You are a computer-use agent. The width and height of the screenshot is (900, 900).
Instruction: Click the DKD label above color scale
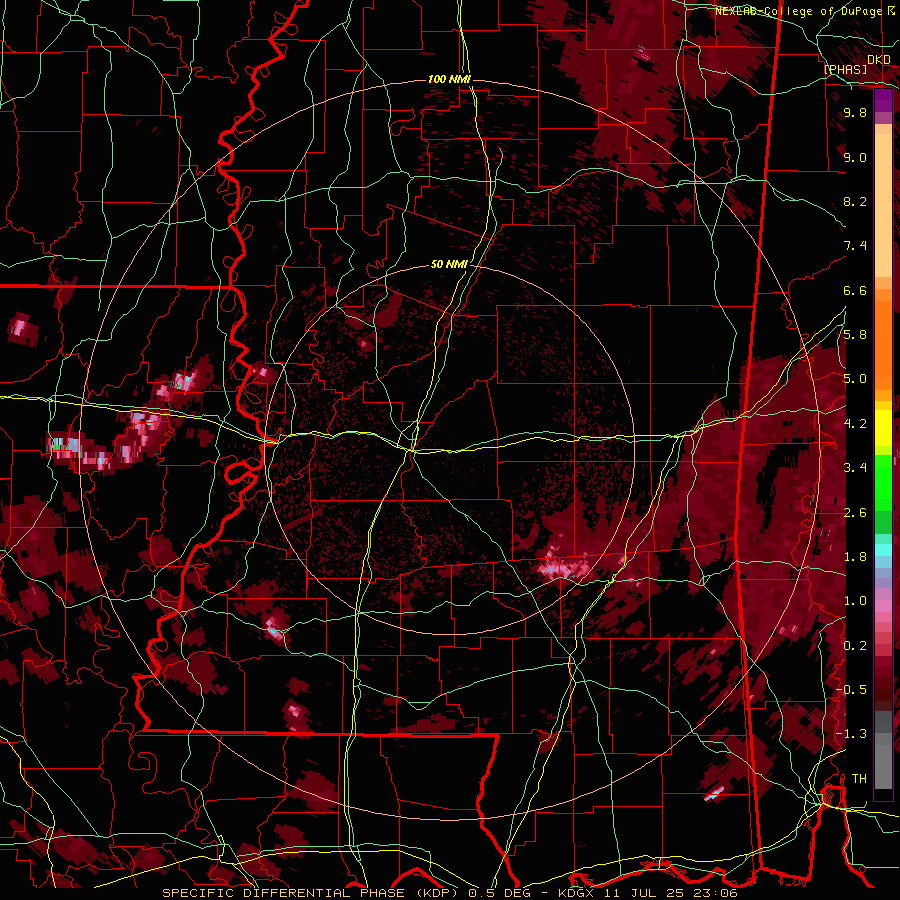878,60
